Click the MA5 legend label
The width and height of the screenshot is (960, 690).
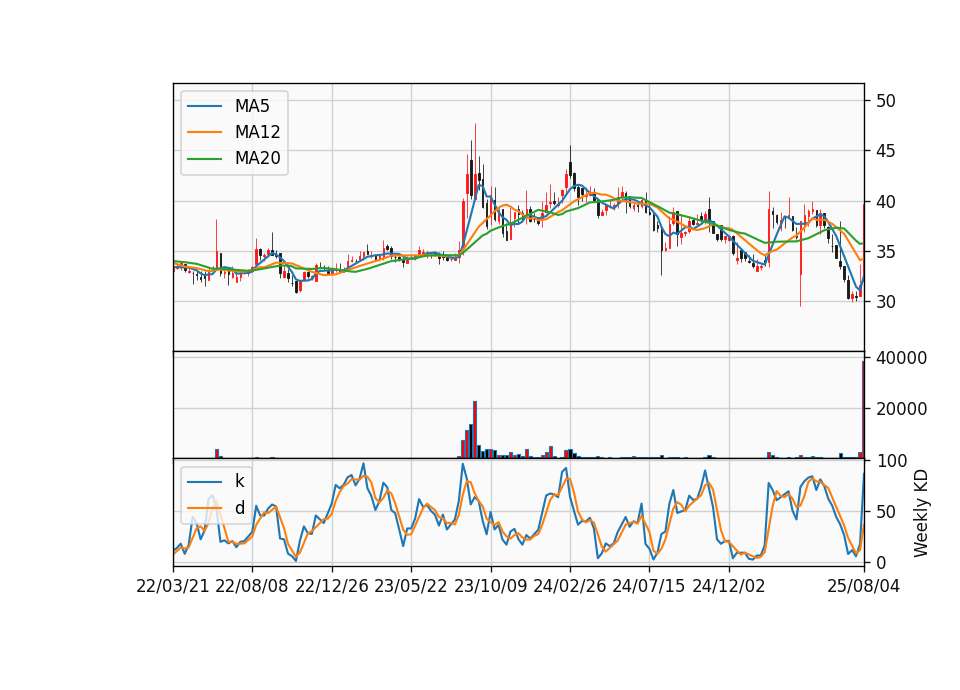(x=252, y=106)
